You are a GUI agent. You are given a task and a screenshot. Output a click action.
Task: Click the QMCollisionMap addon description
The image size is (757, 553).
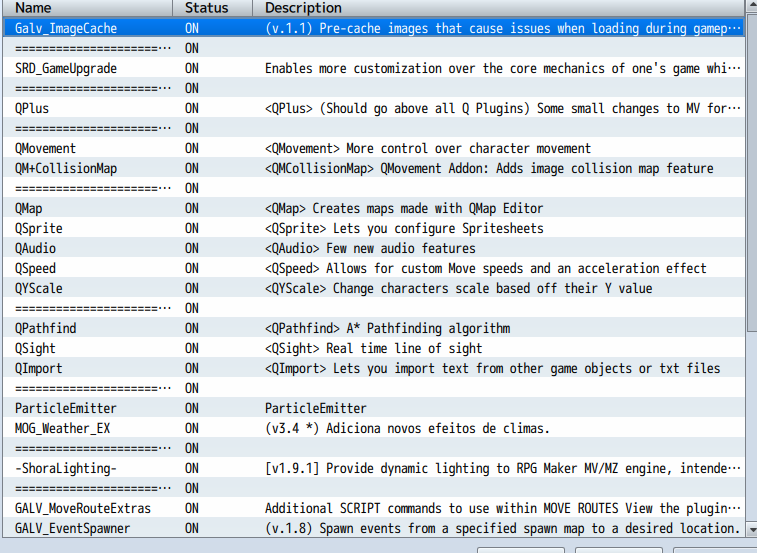[489, 169]
